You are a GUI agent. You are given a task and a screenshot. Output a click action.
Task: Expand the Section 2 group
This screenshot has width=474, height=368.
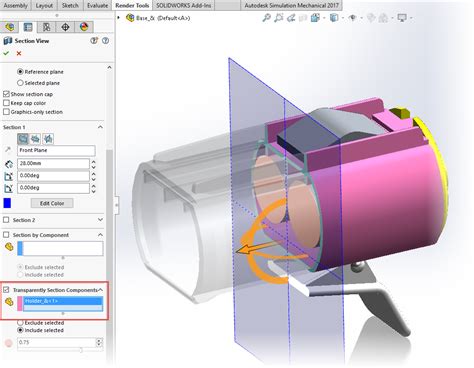pos(100,220)
